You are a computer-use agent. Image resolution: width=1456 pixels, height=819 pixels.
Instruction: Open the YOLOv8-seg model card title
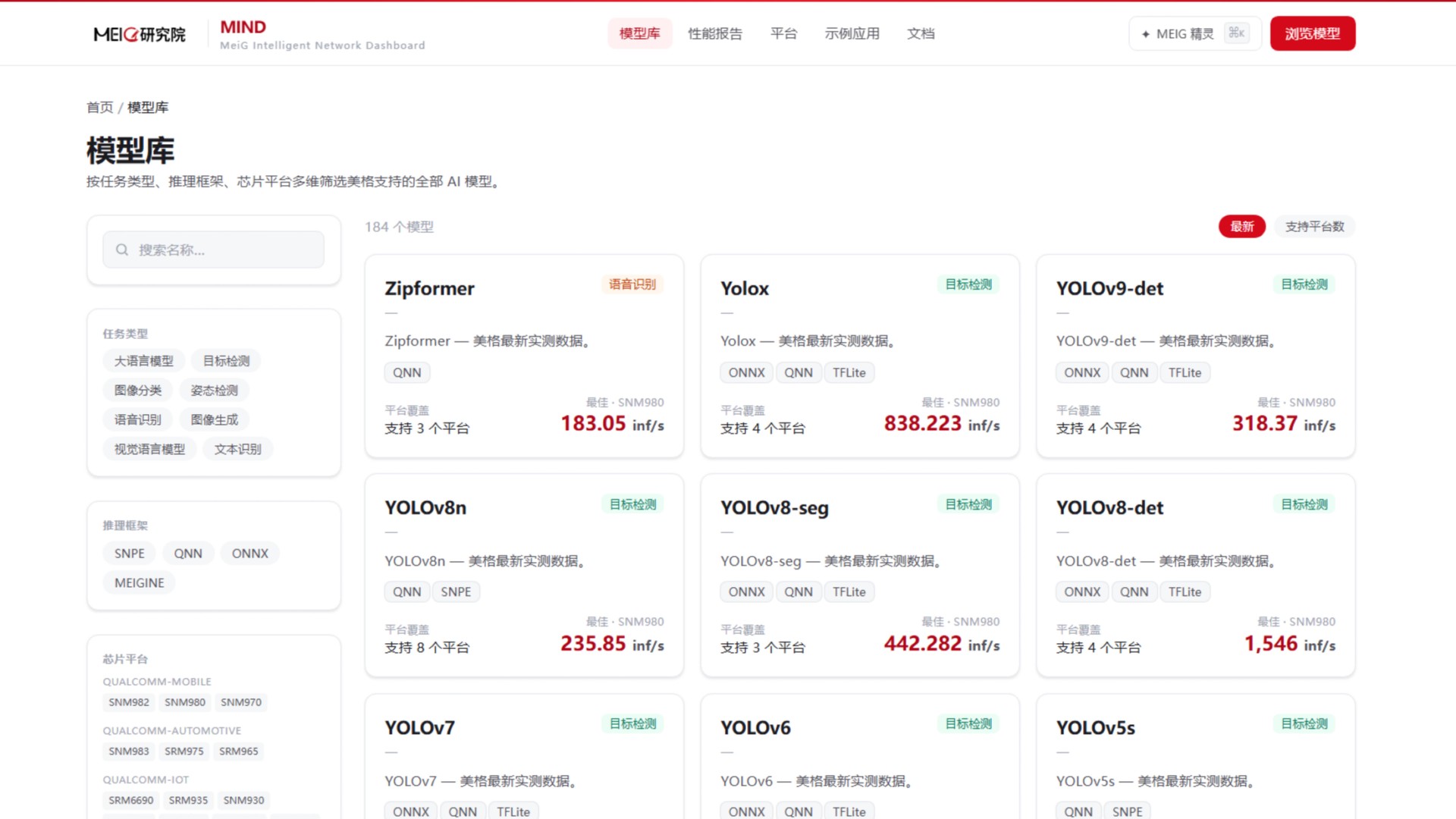click(x=774, y=507)
